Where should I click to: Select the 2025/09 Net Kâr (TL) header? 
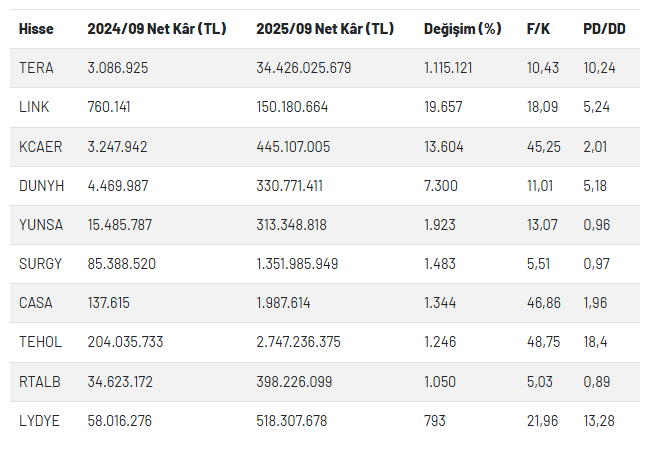tap(325, 29)
